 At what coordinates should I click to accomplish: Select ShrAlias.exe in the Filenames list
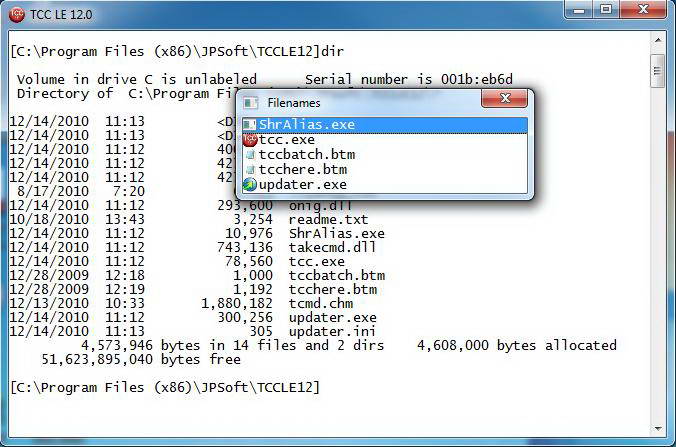[385, 125]
